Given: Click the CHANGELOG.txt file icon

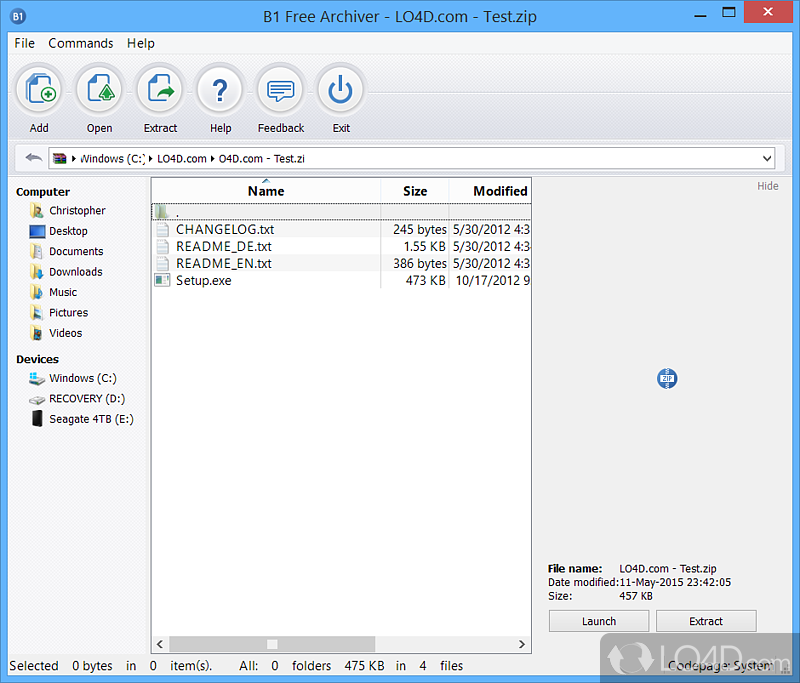Looking at the screenshot, I should tap(162, 230).
